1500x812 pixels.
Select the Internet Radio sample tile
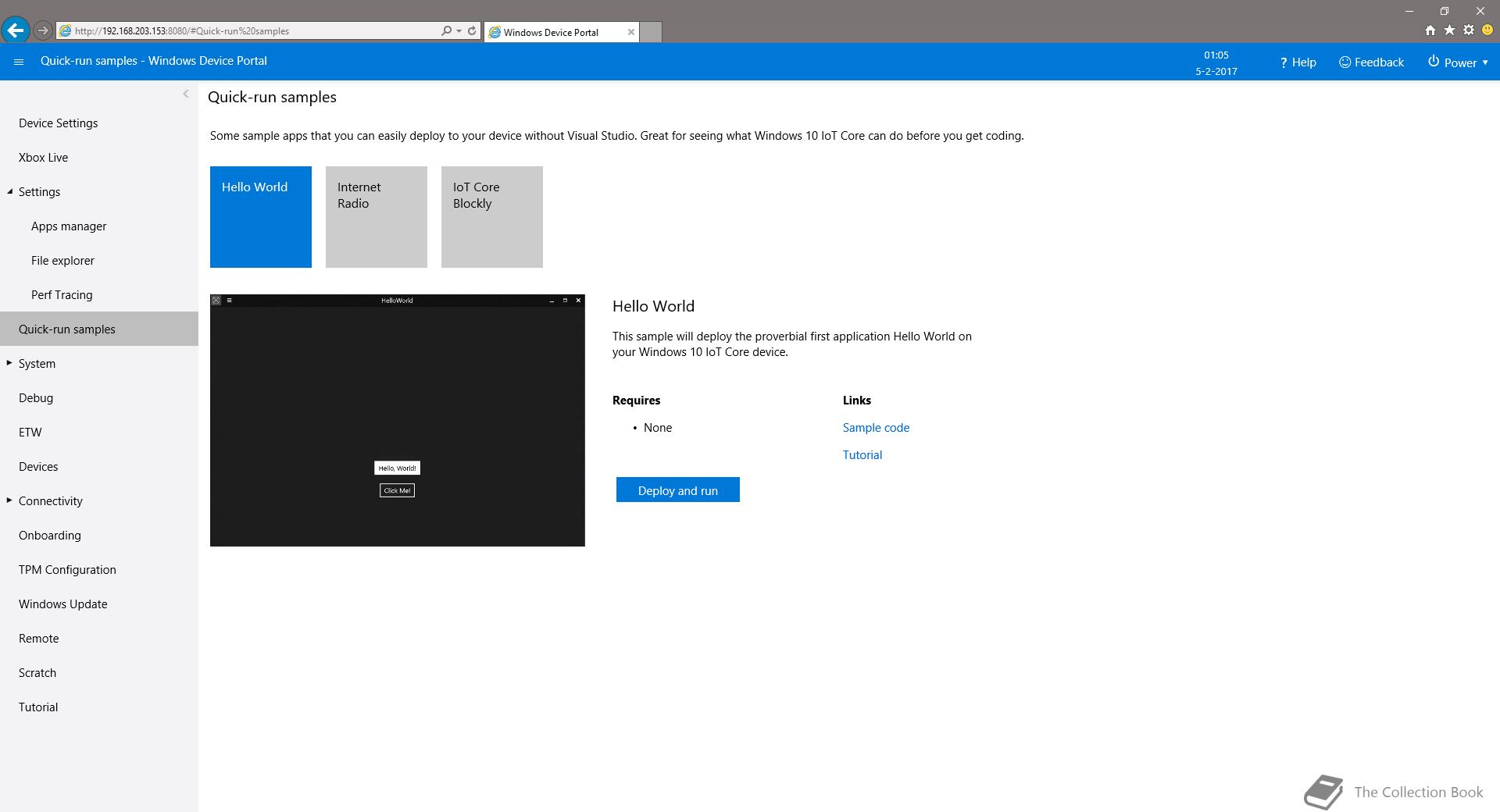point(377,217)
